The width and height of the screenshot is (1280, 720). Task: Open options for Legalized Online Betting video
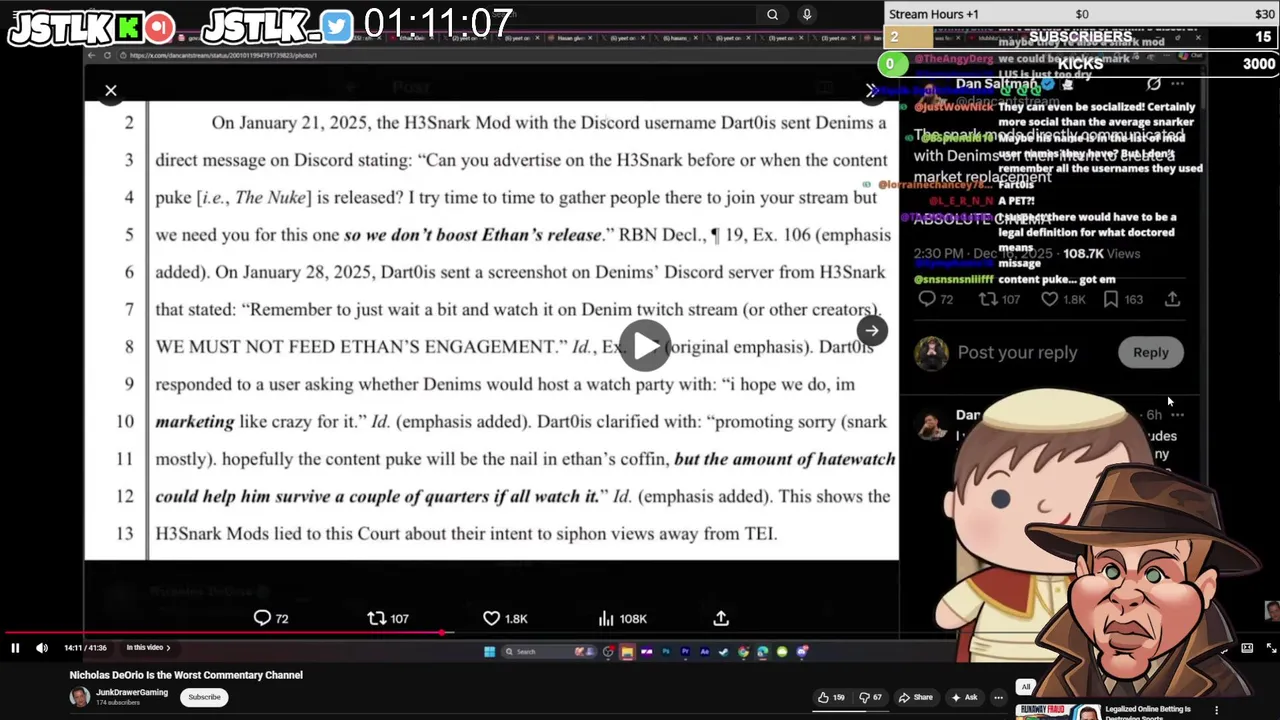point(1217,710)
